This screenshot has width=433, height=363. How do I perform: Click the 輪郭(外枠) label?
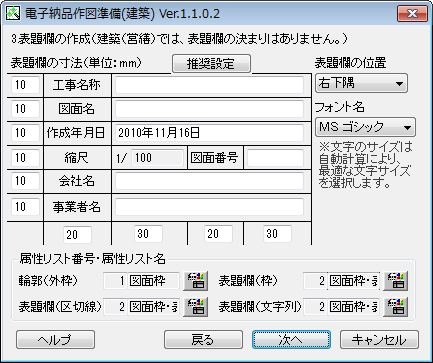(48, 281)
